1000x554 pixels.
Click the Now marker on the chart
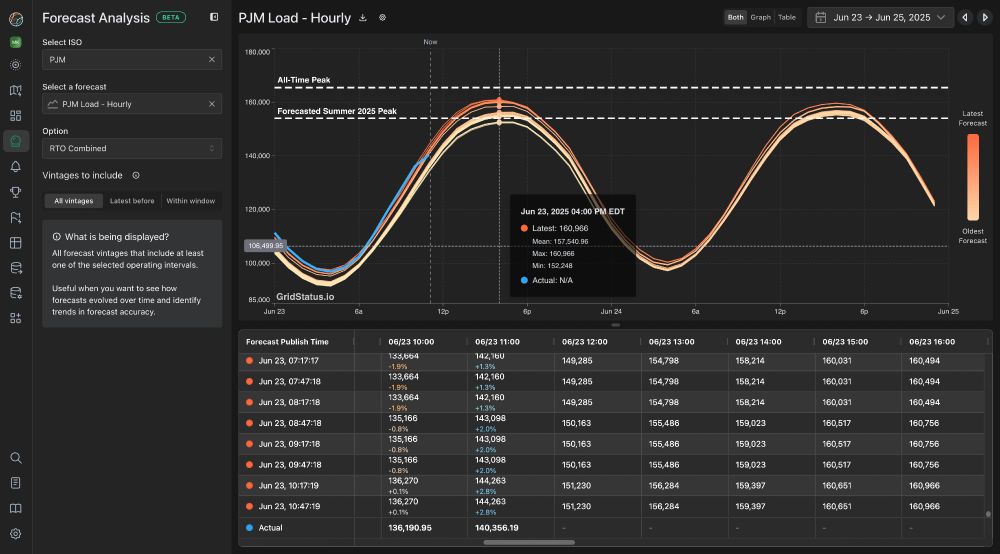click(x=430, y=42)
